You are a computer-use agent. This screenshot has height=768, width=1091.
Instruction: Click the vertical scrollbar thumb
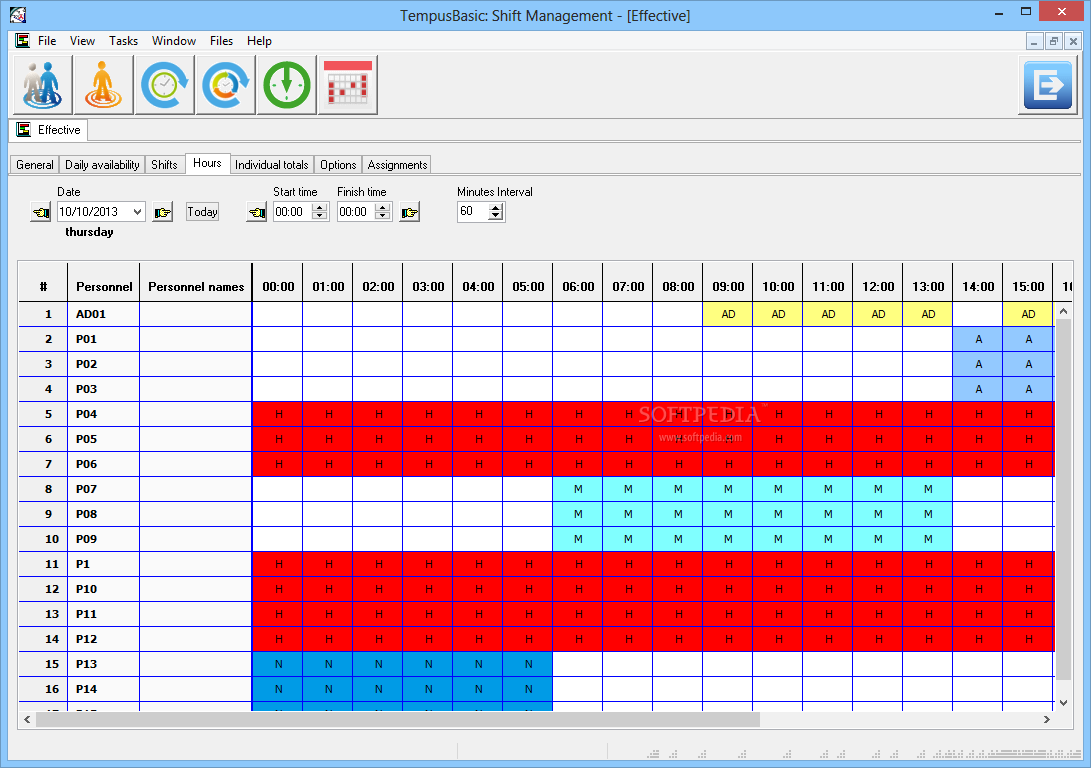point(1063,499)
